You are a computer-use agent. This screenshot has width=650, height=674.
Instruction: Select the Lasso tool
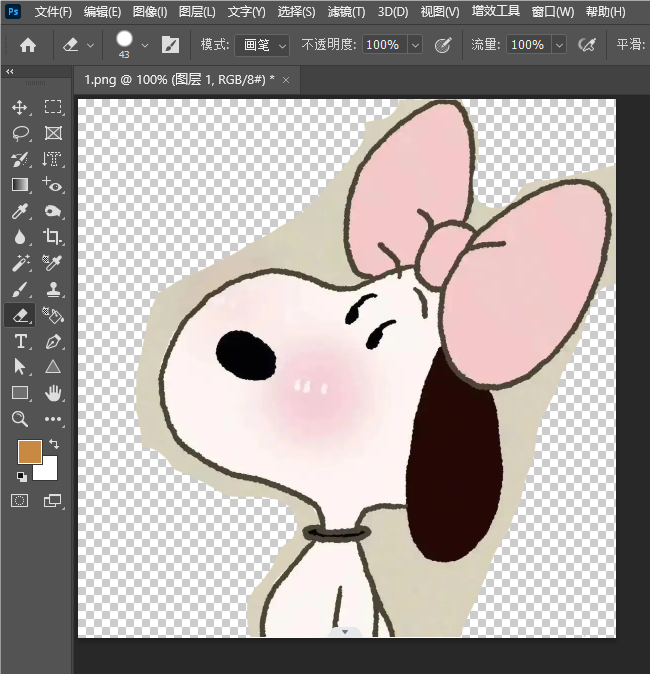pyautogui.click(x=20, y=133)
